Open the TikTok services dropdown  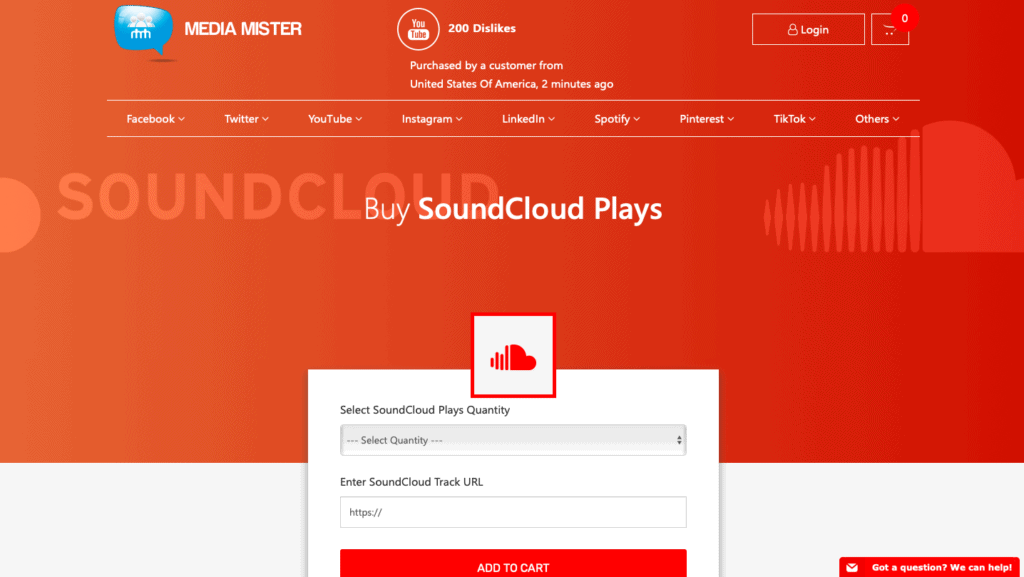click(x=794, y=119)
